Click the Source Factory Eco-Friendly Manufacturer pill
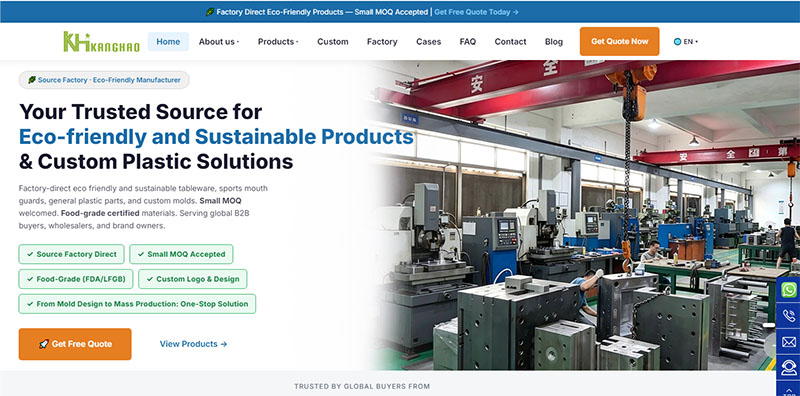This screenshot has height=396, width=800. (x=104, y=80)
